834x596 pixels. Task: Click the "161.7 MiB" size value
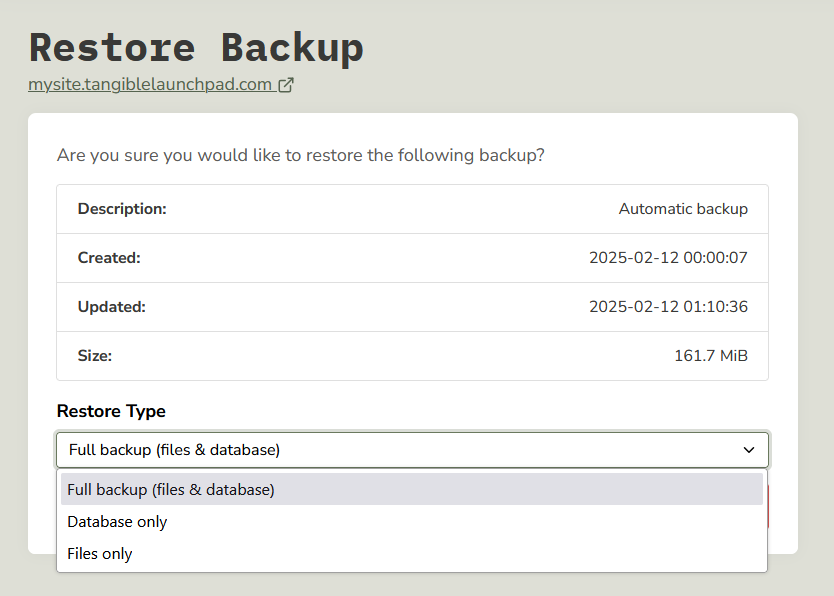coord(711,356)
